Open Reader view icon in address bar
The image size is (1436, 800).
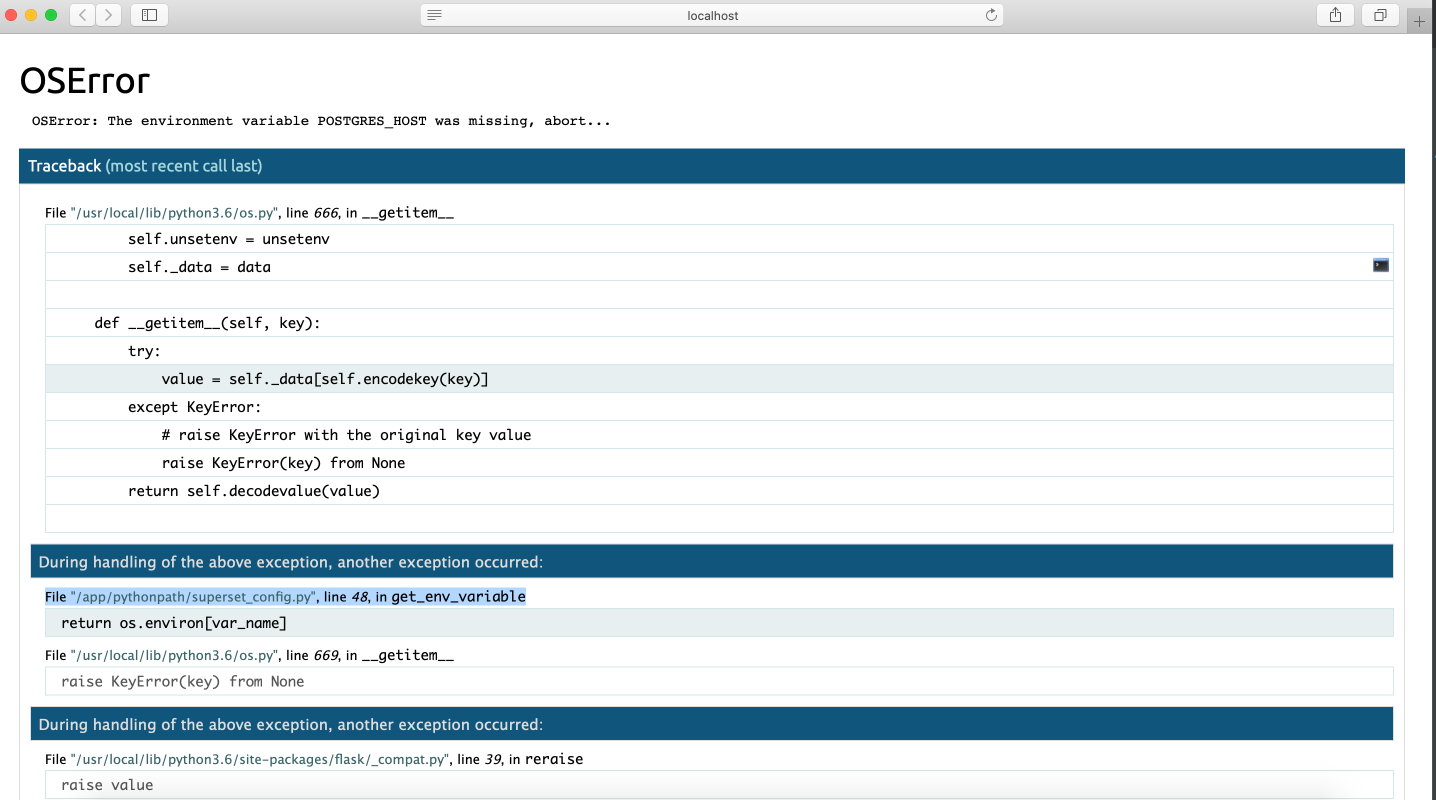tap(434, 15)
